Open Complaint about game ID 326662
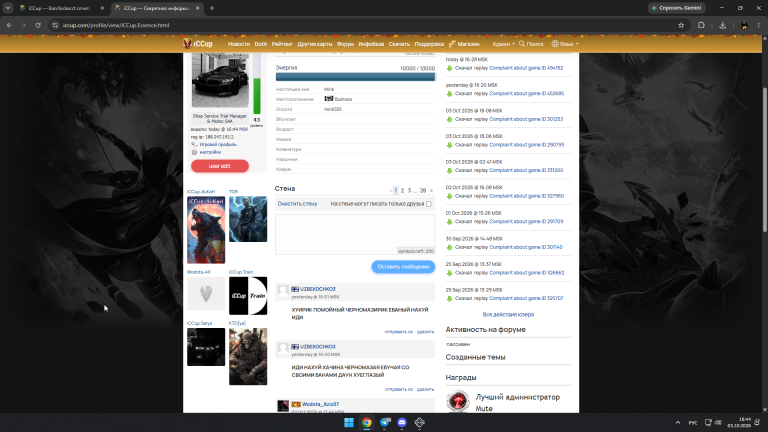768x432 pixels. (x=526, y=273)
